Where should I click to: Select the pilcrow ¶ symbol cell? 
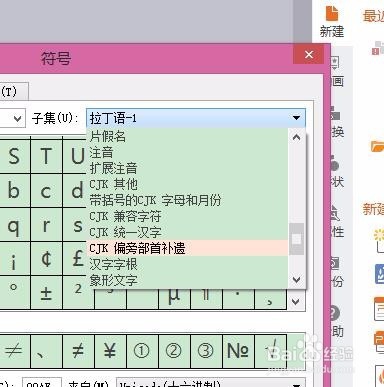(206, 299)
